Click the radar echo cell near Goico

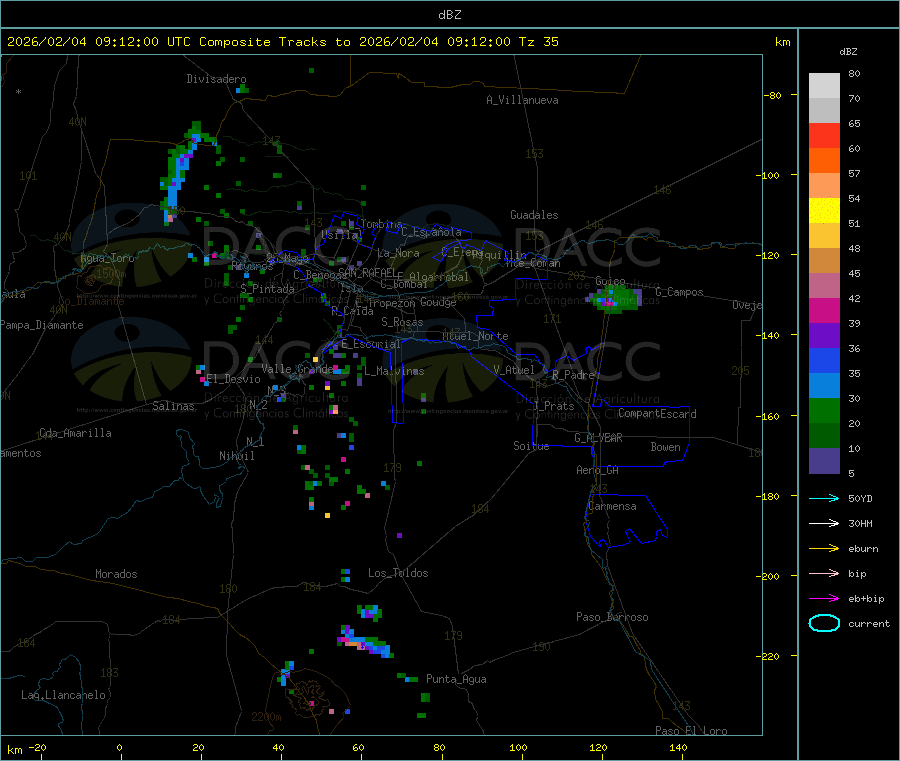615,300
